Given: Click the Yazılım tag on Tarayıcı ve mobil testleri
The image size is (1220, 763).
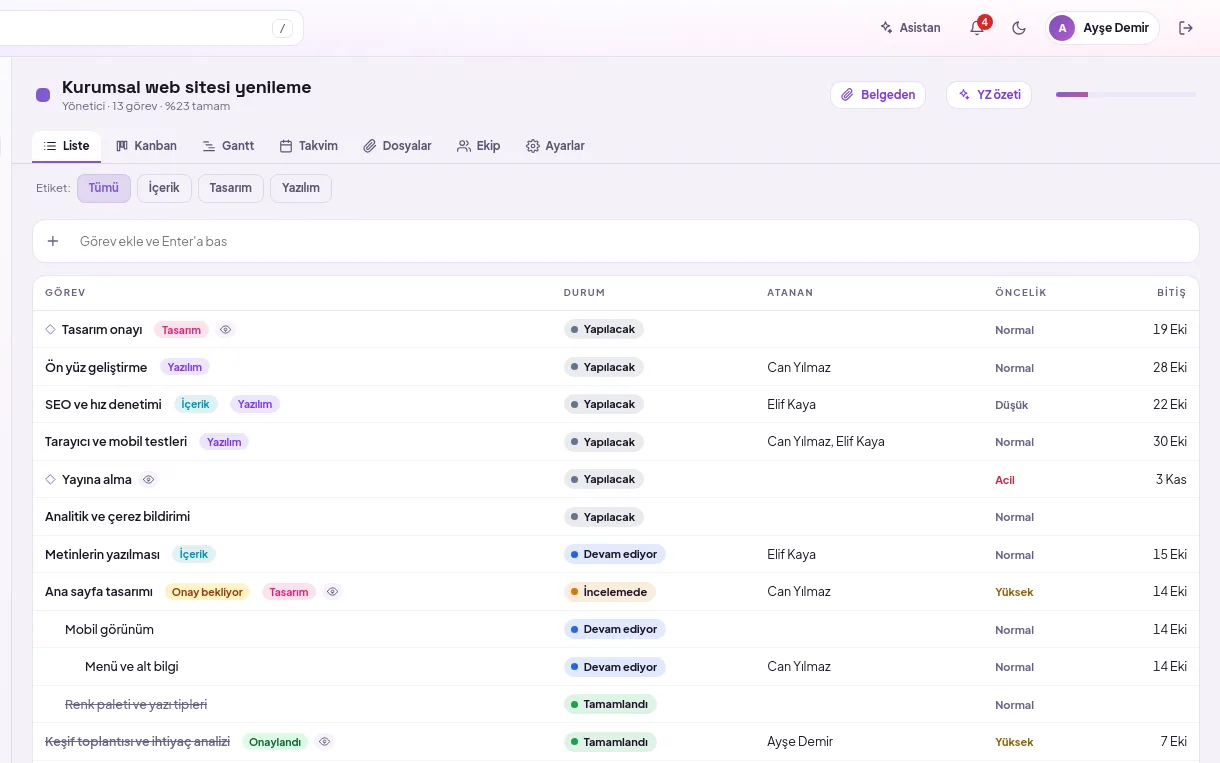Looking at the screenshot, I should point(224,442).
